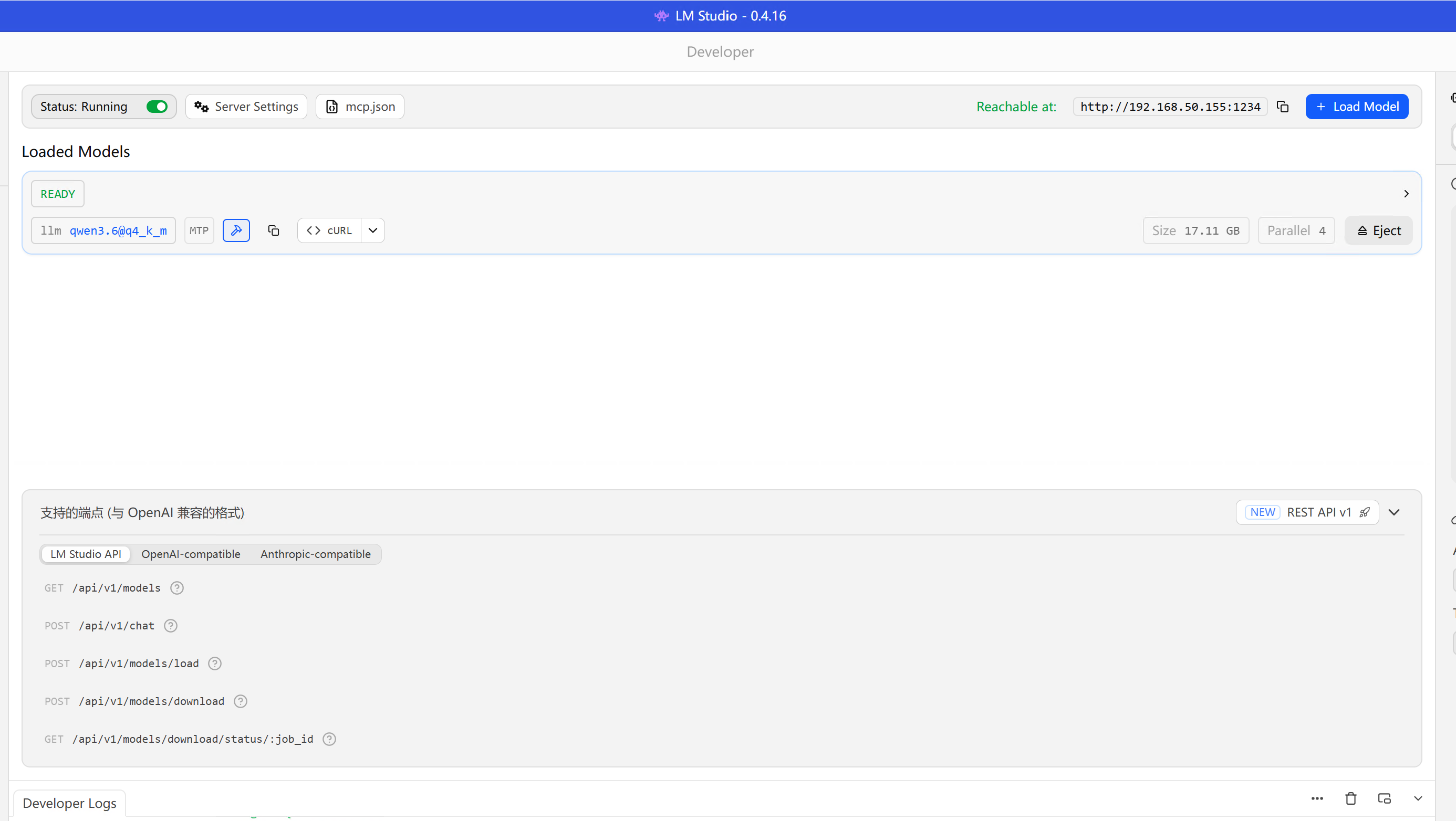1456x821 pixels.
Task: Click the cURL code snippet button
Action: click(329, 230)
